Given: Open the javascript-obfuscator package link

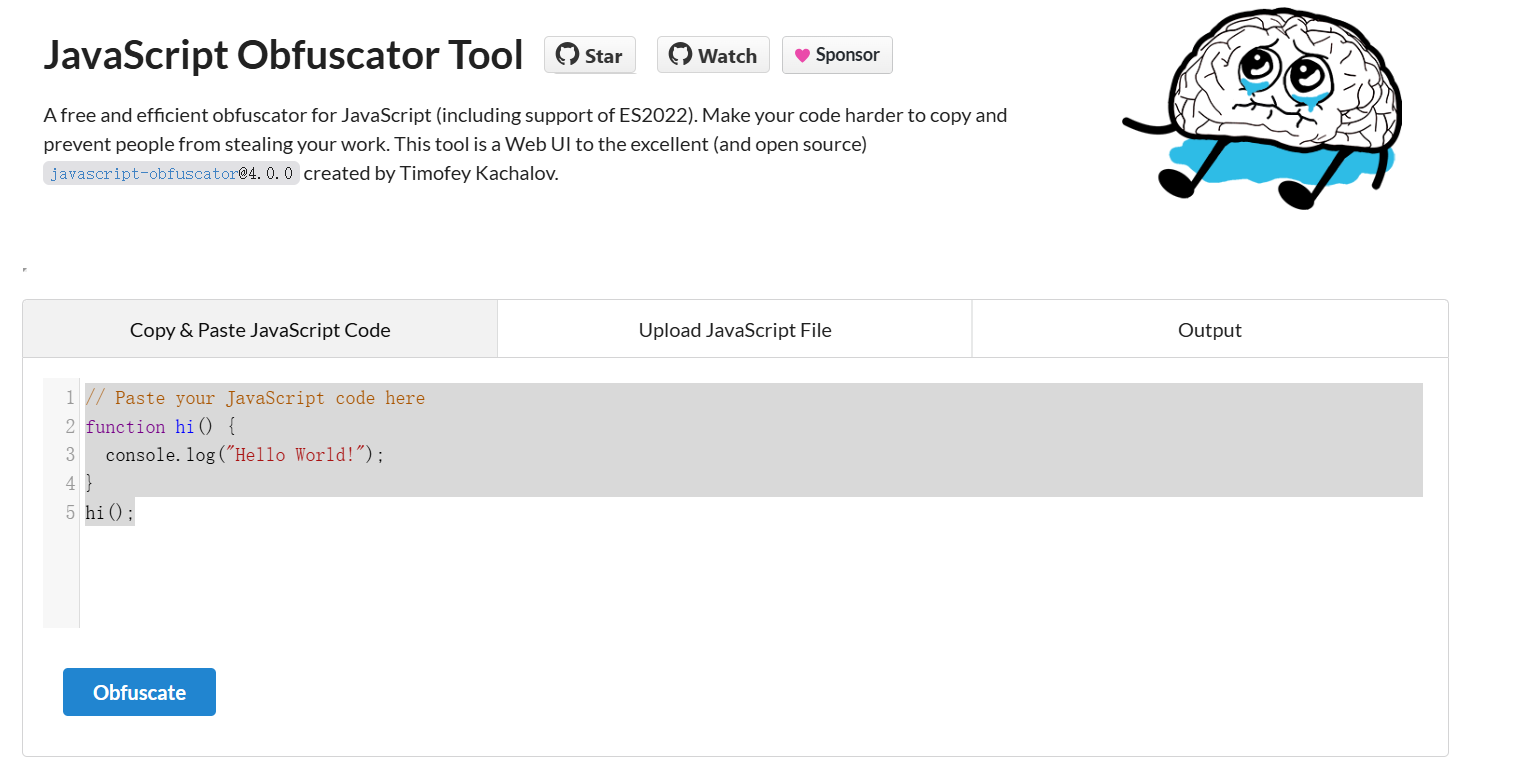Looking at the screenshot, I should tap(143, 173).
